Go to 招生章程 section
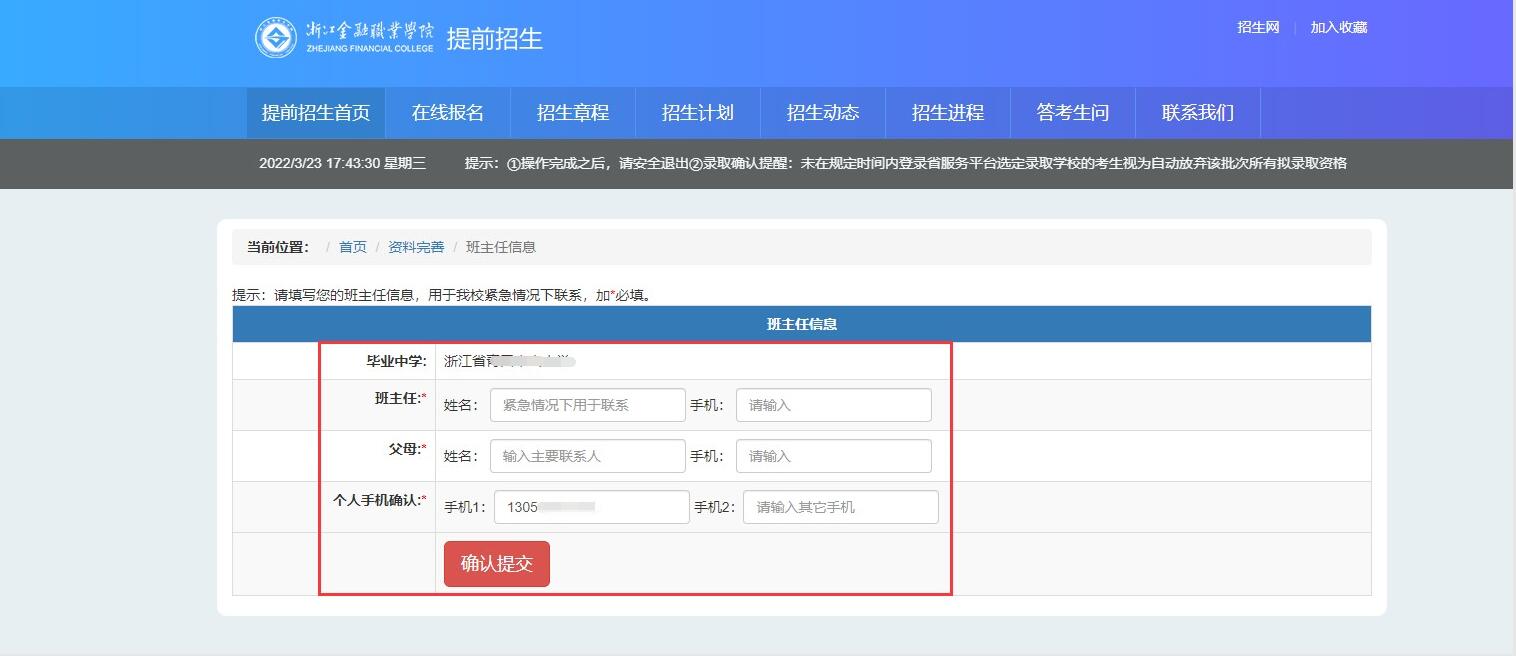The width and height of the screenshot is (1516, 656). [572, 113]
